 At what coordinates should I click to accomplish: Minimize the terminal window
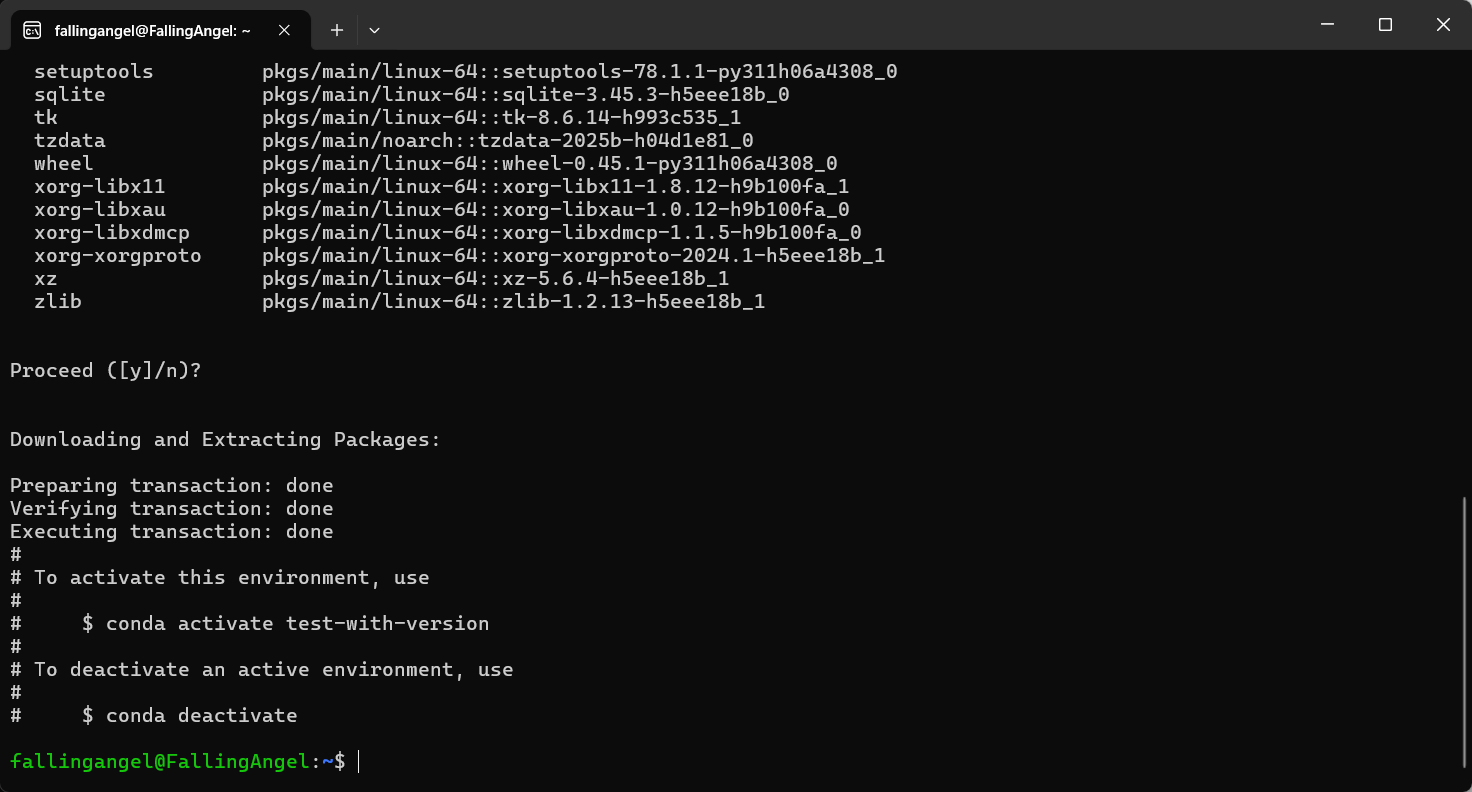pos(1327,25)
